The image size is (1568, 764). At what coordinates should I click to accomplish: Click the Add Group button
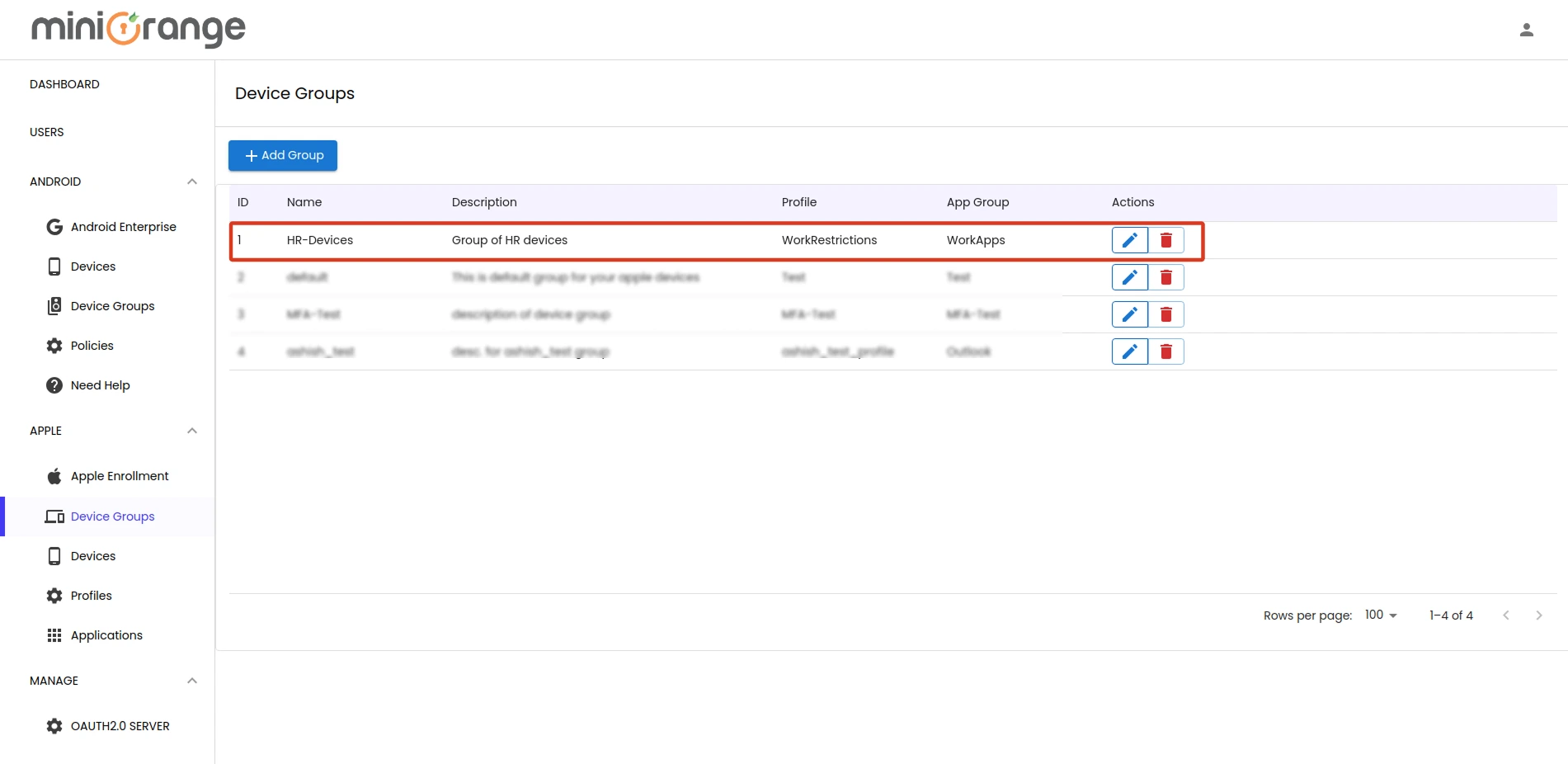coord(282,155)
